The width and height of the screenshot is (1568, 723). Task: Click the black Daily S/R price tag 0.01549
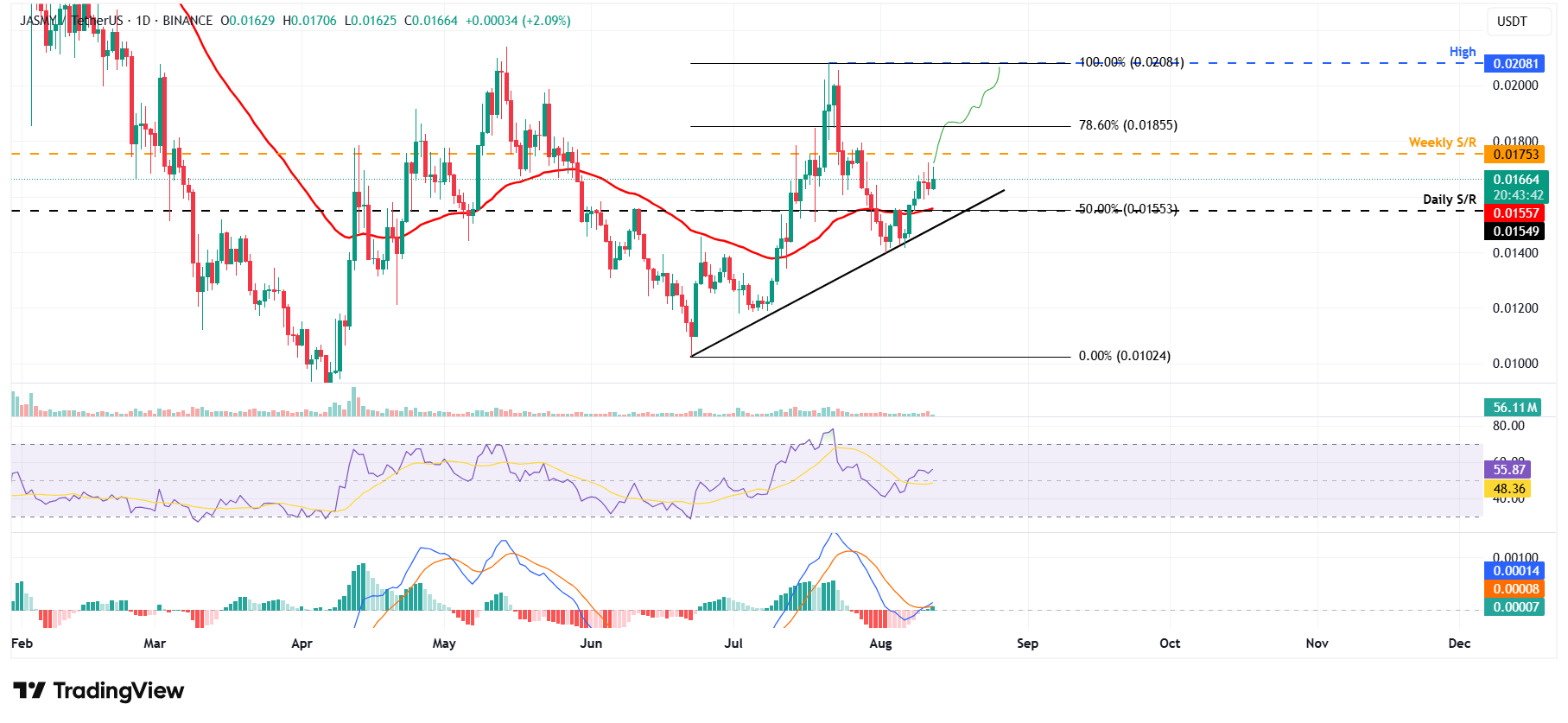tap(1516, 231)
